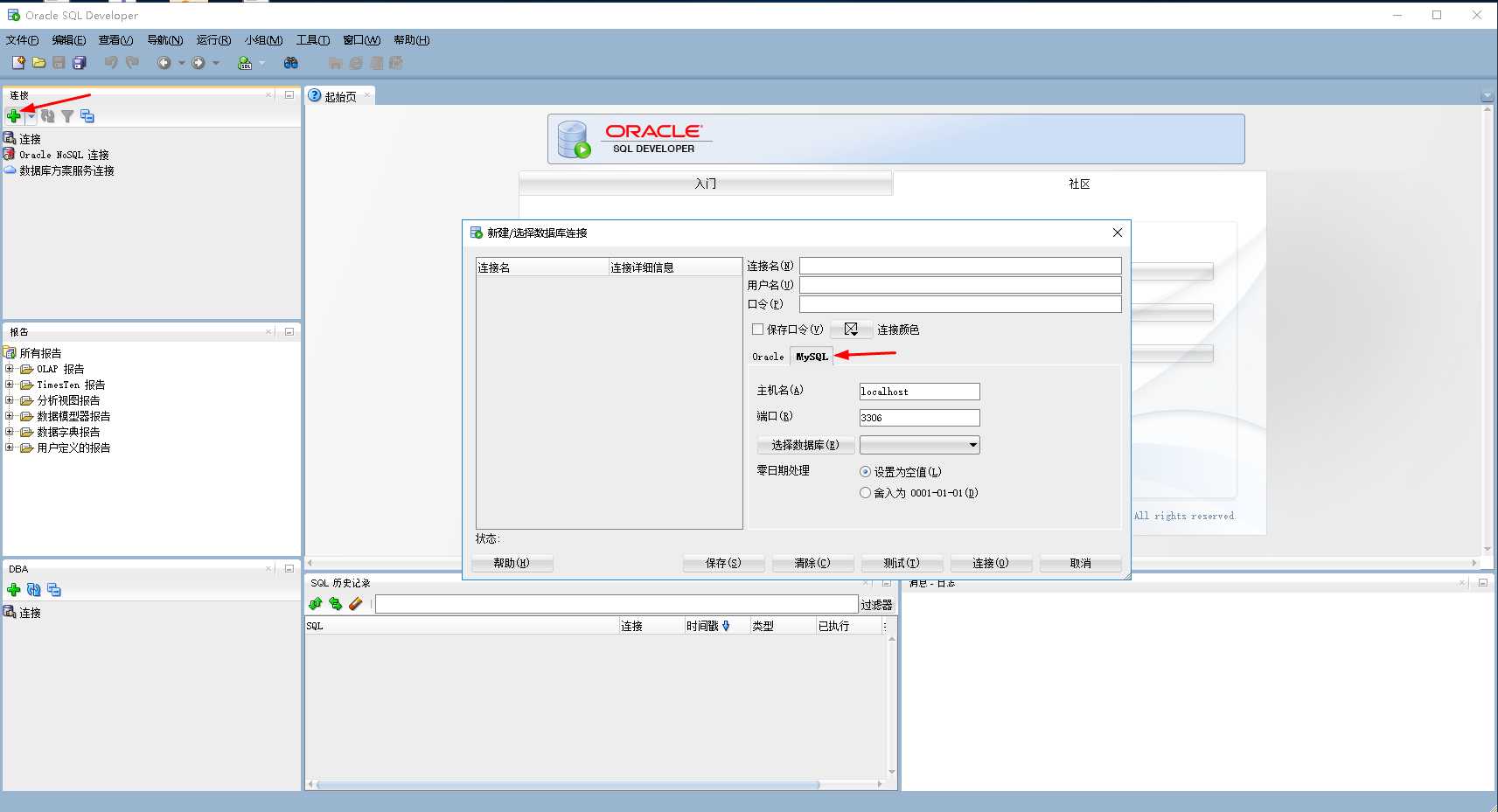This screenshot has width=1498, height=812.
Task: Click the username input field
Action: coord(960,285)
